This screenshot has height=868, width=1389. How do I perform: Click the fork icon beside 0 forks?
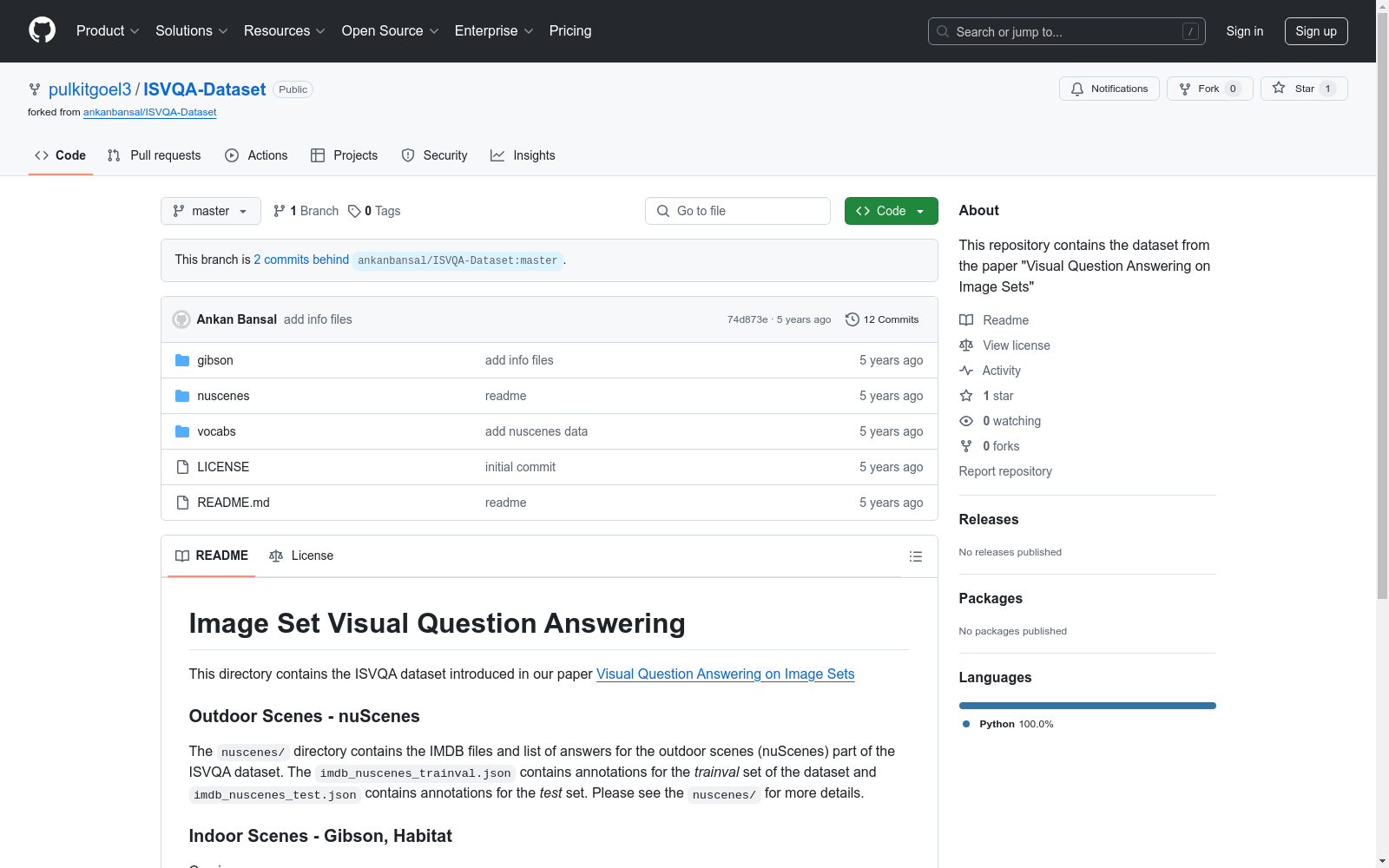pos(966,446)
